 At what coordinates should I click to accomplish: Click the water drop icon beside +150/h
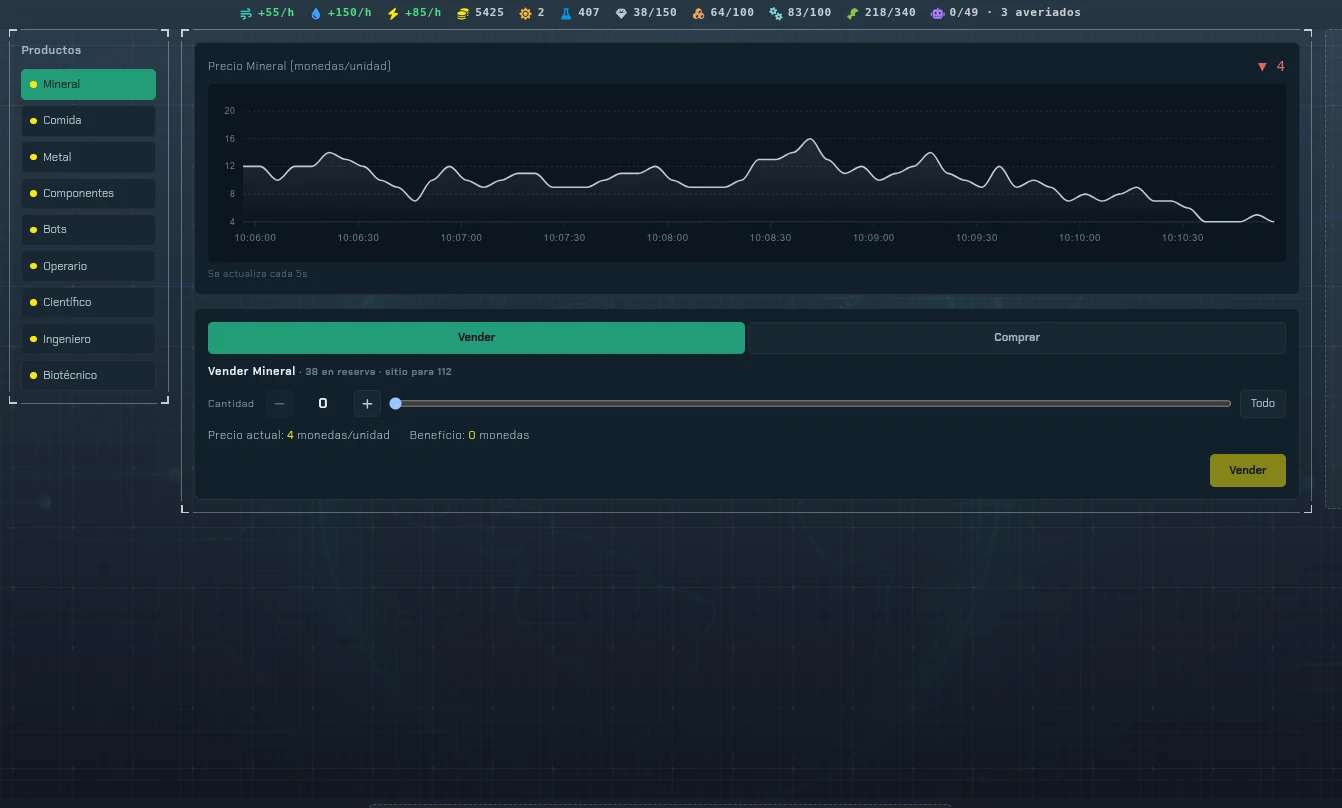[317, 13]
